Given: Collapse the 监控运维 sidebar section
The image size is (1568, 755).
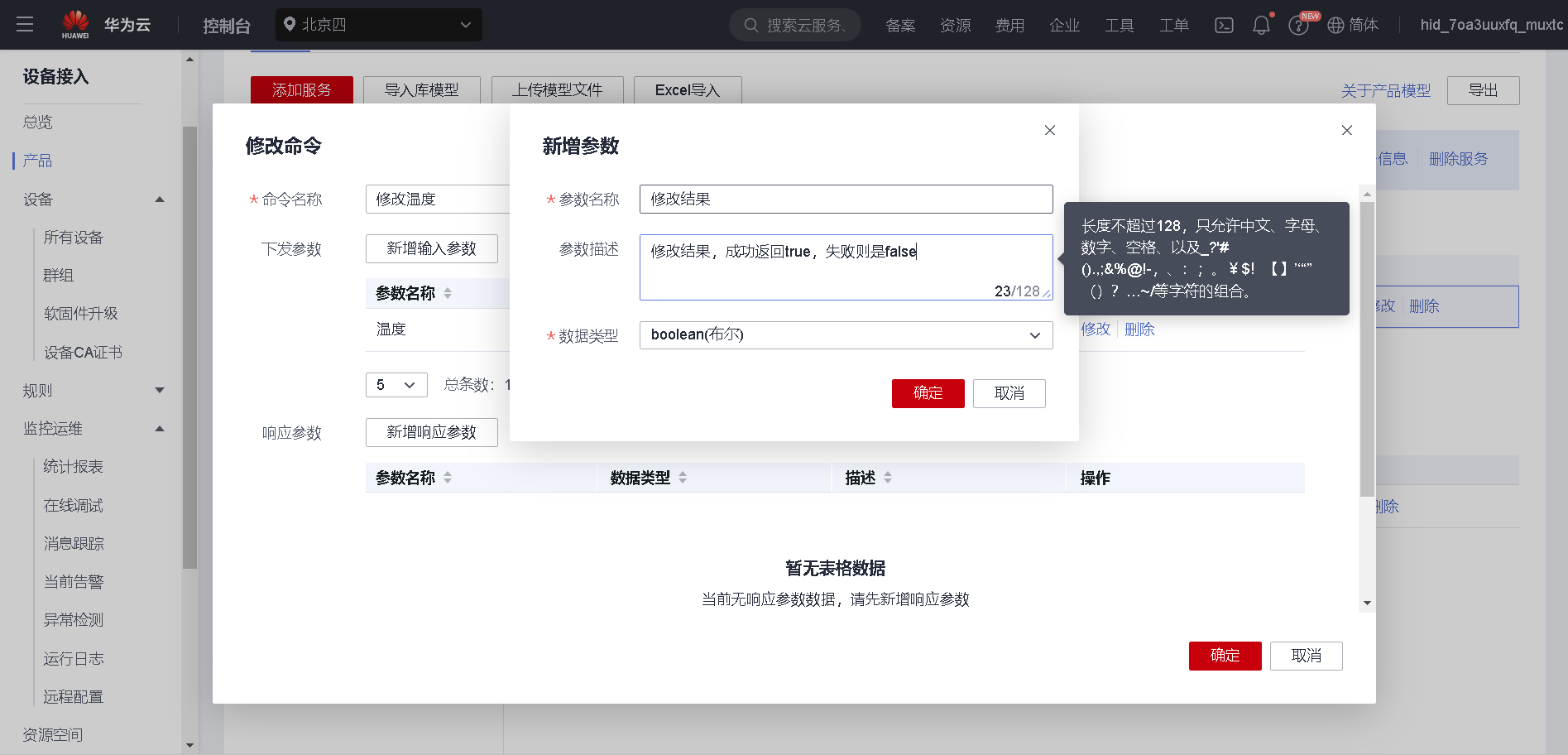Looking at the screenshot, I should pyautogui.click(x=160, y=429).
